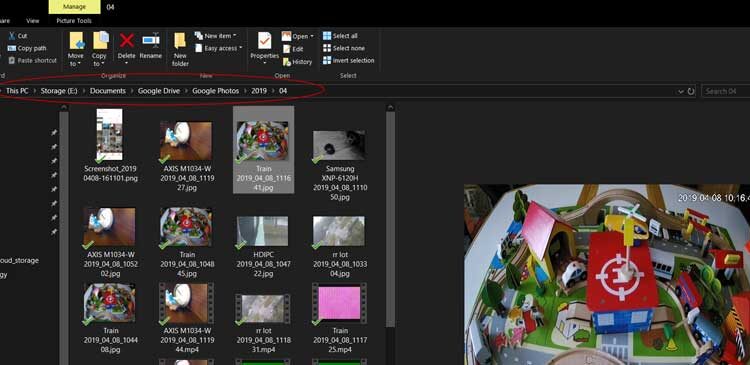This screenshot has height=365, width=750.
Task: Click the Delete red X icon
Action: pyautogui.click(x=126, y=41)
